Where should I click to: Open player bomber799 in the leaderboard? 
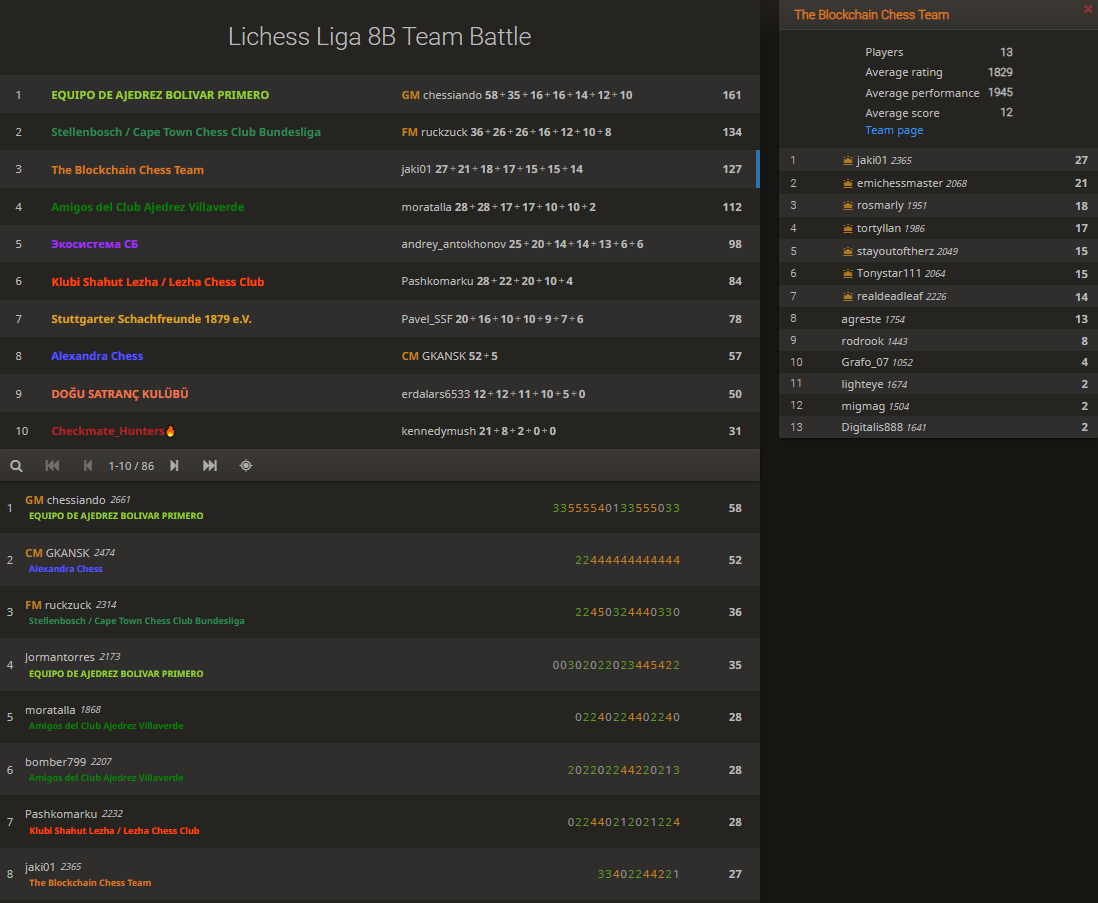(x=55, y=762)
